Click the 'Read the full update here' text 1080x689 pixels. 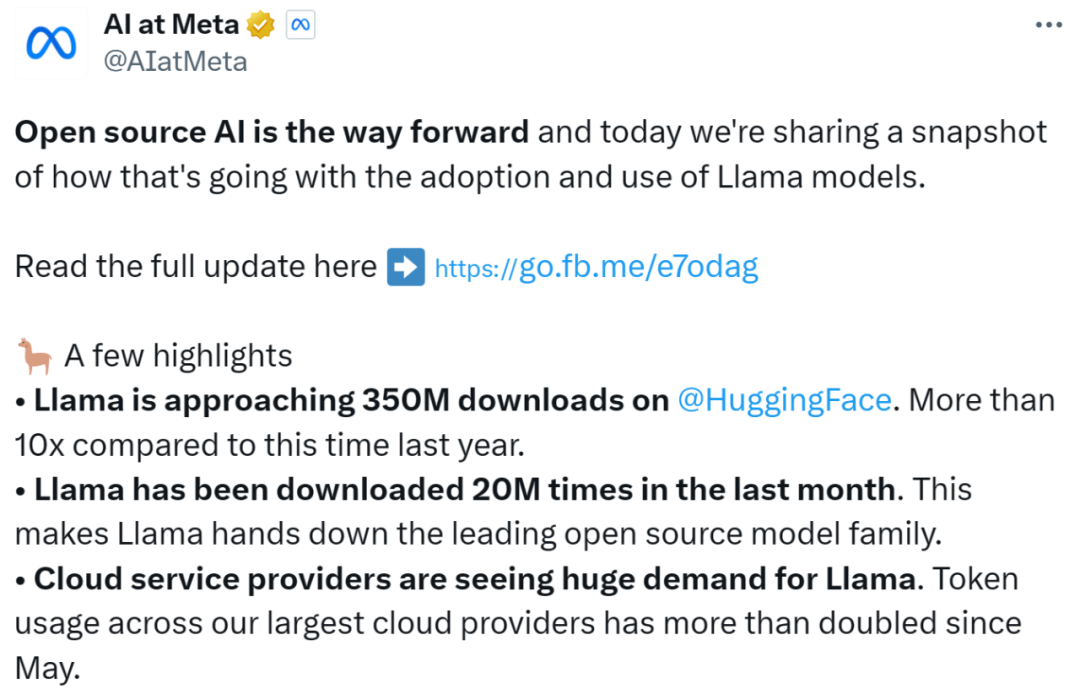pos(196,267)
